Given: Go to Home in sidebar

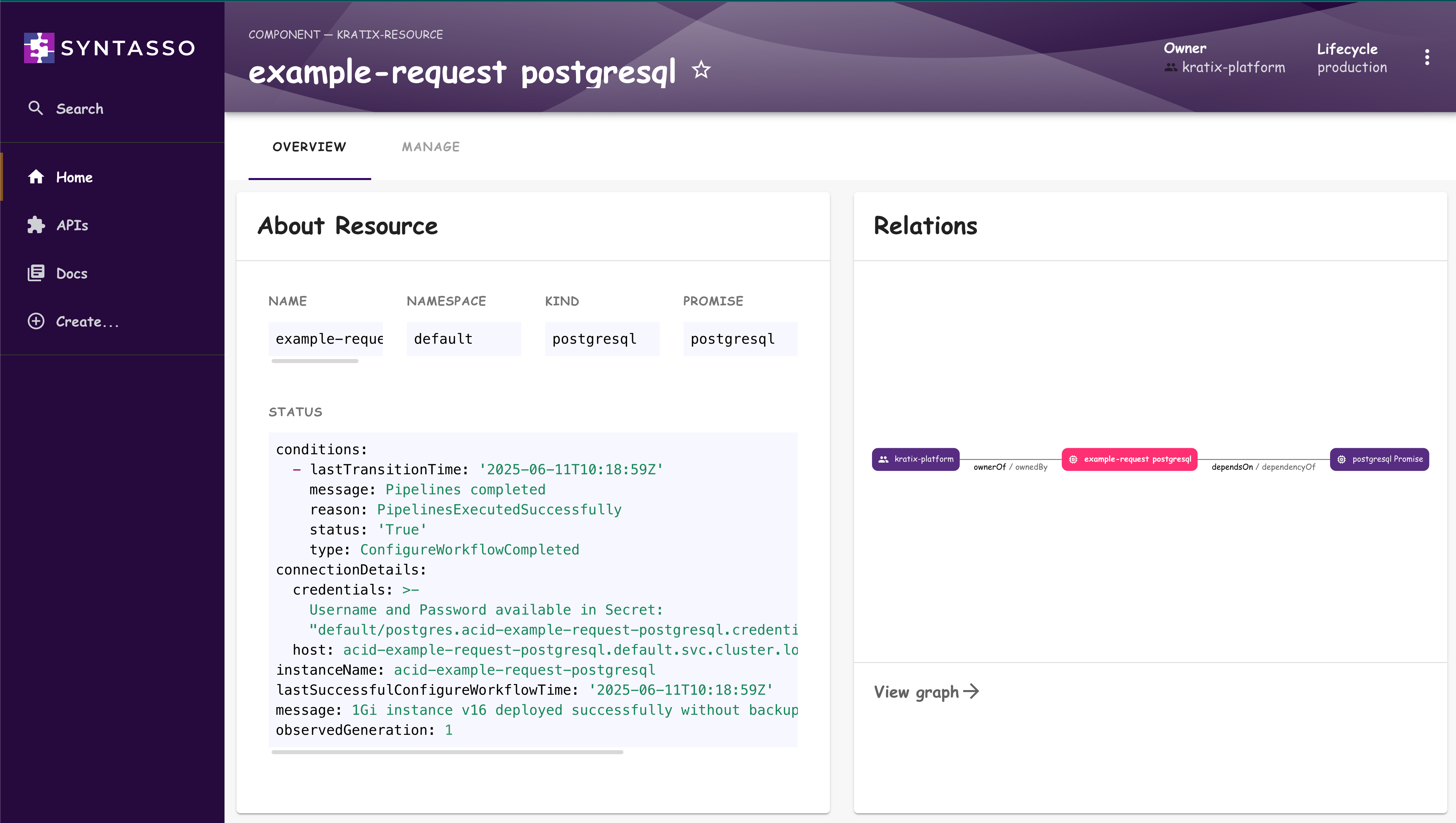Looking at the screenshot, I should (113, 177).
